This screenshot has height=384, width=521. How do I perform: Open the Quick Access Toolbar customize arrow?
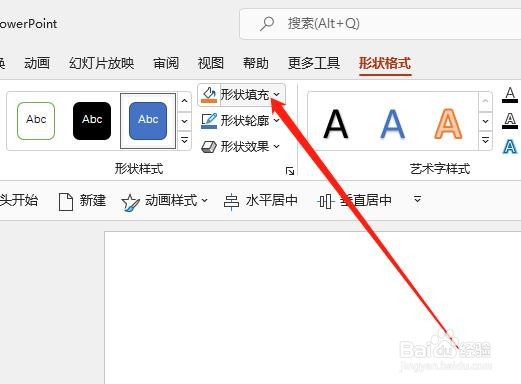[x=417, y=200]
